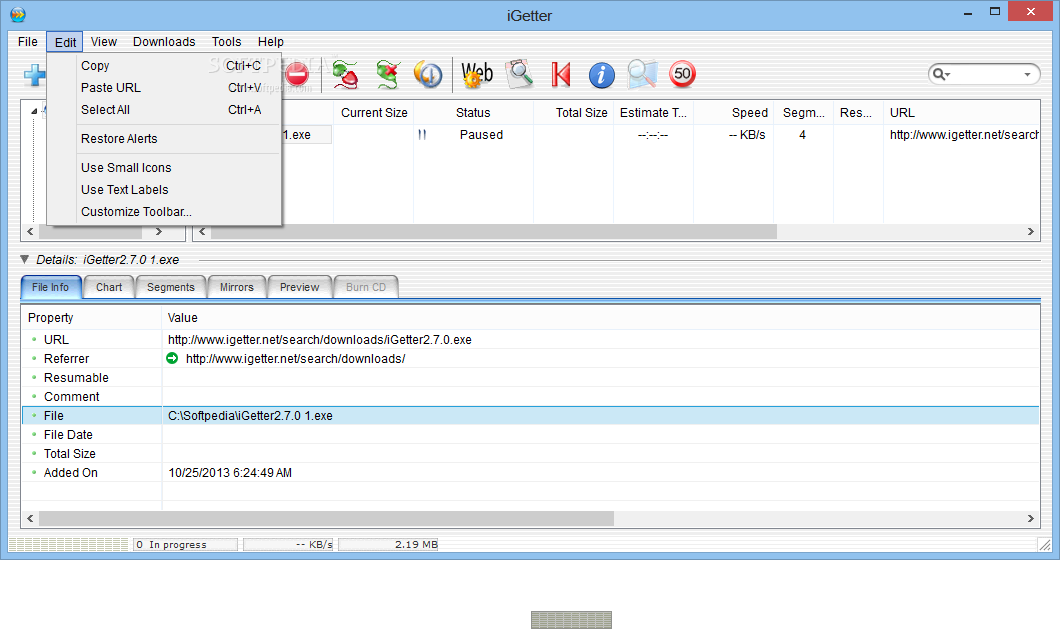Choose Copy from Edit menu
Image resolution: width=1060 pixels, height=629 pixels.
click(164, 66)
